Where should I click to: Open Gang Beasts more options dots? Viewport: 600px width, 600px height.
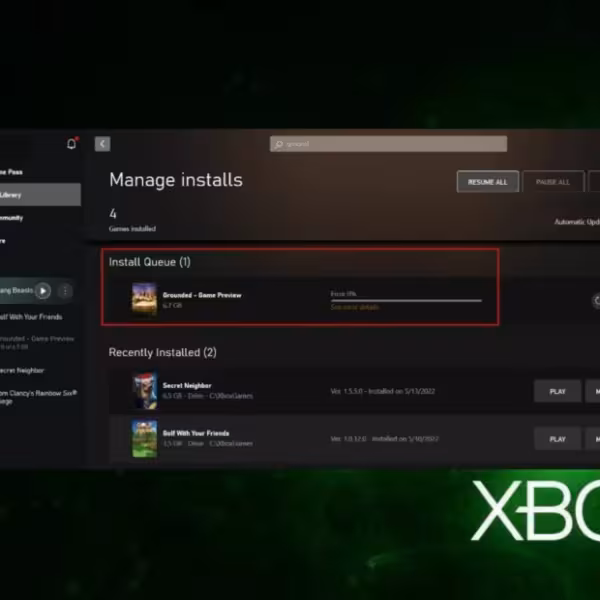(65, 291)
